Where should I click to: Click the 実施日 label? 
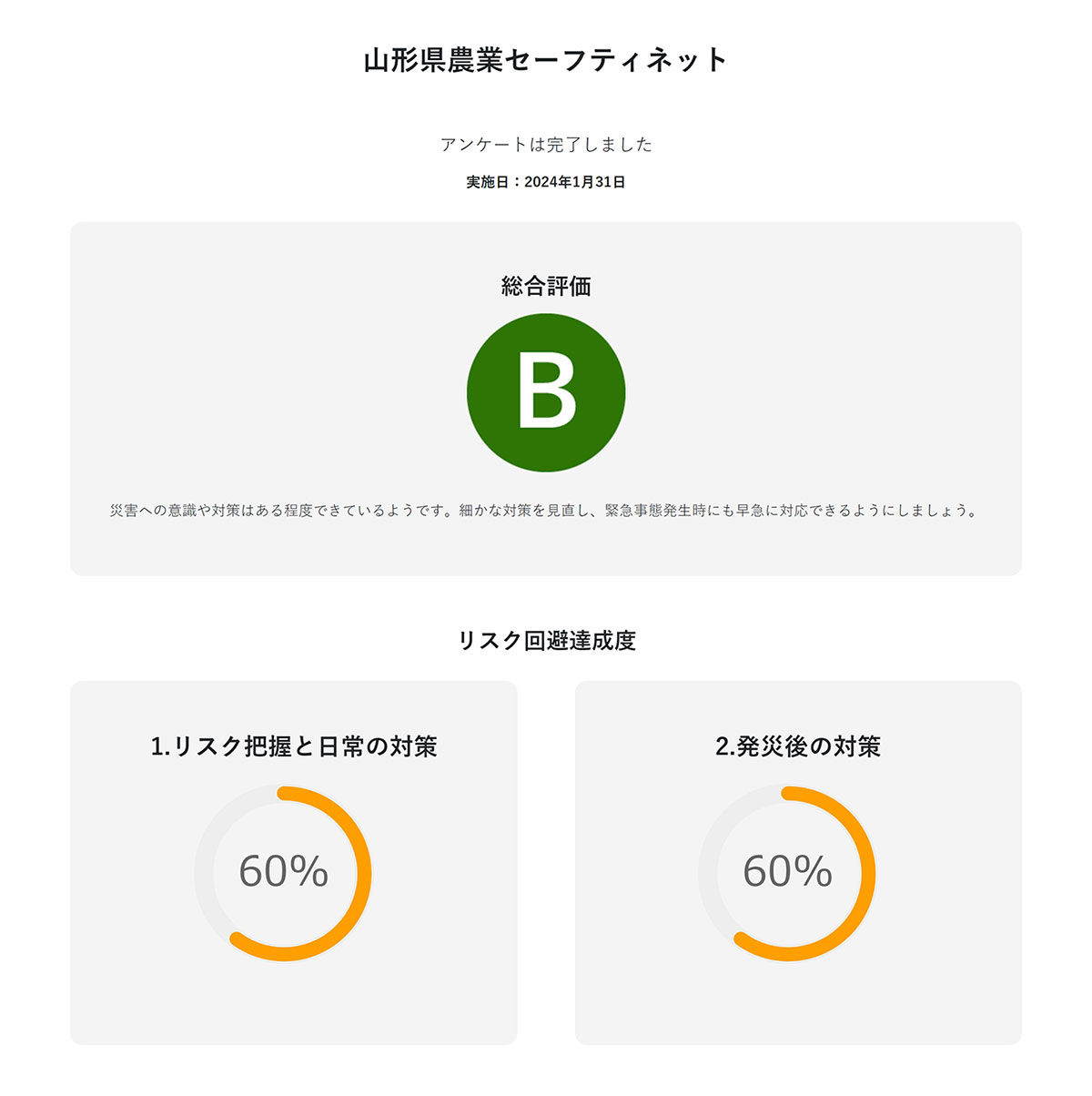click(488, 182)
